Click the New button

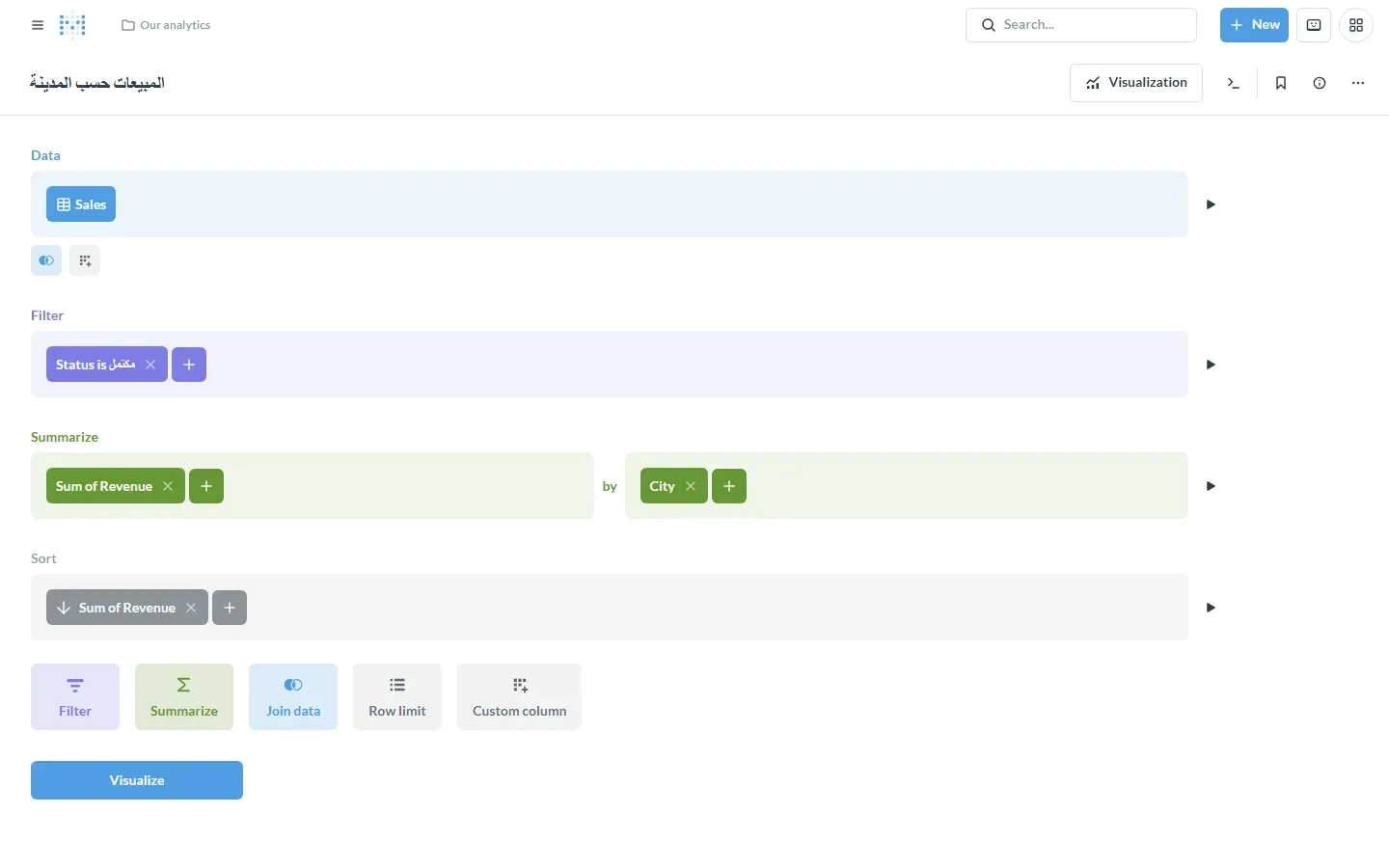tap(1254, 25)
